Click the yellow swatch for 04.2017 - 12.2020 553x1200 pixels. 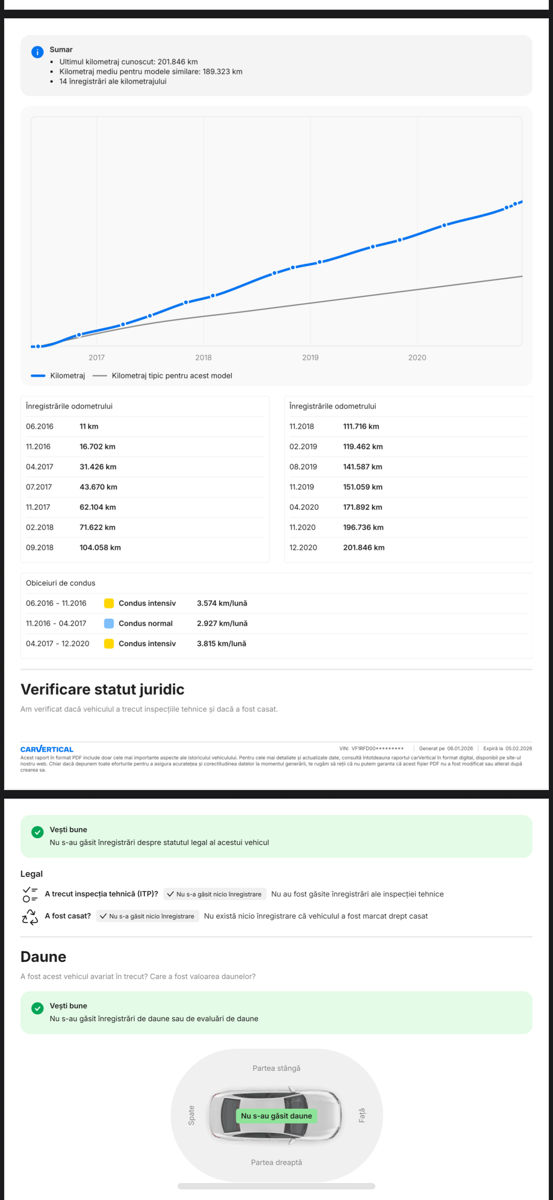[109, 643]
